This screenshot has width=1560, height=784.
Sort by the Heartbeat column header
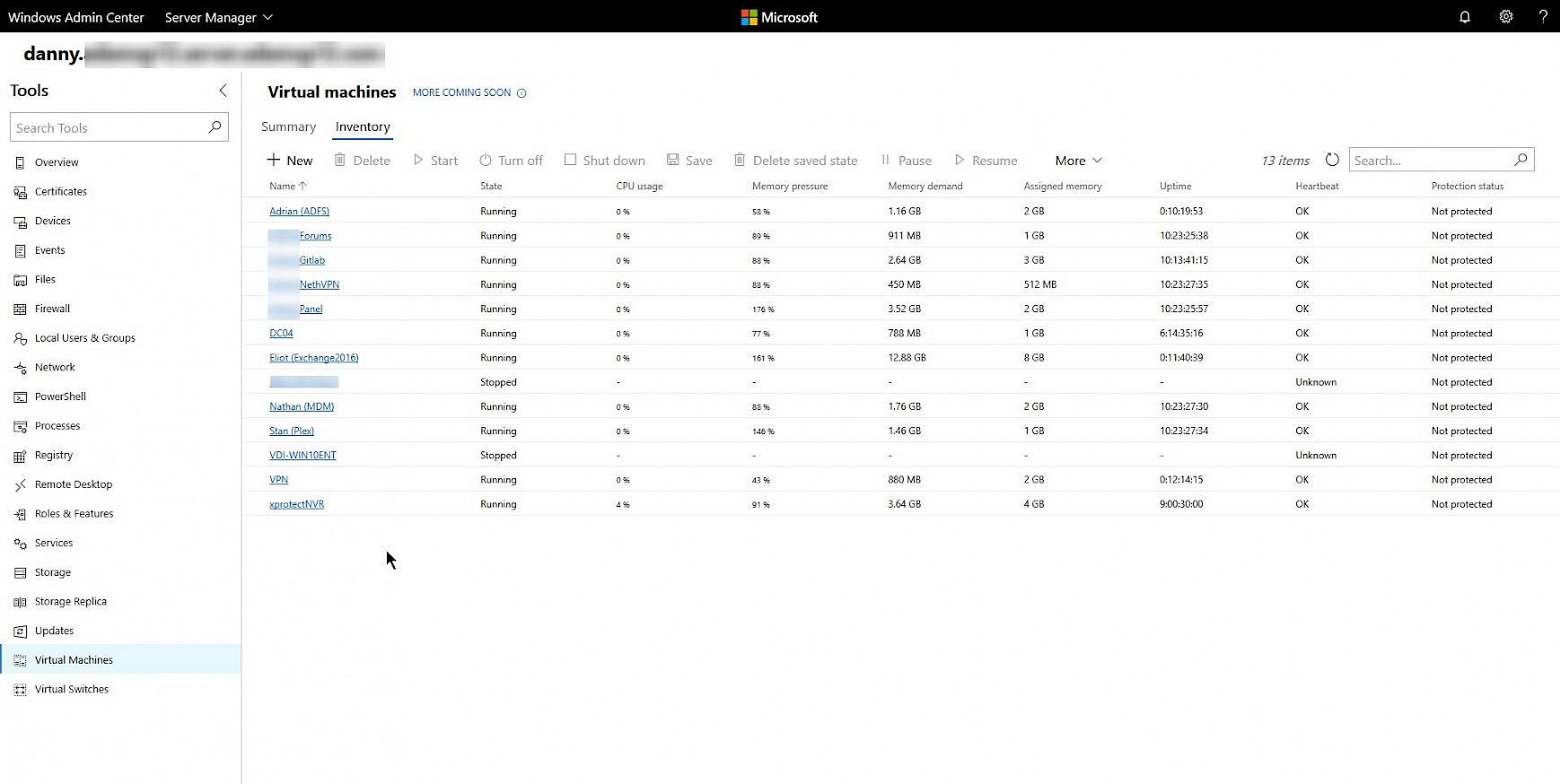click(x=1317, y=187)
